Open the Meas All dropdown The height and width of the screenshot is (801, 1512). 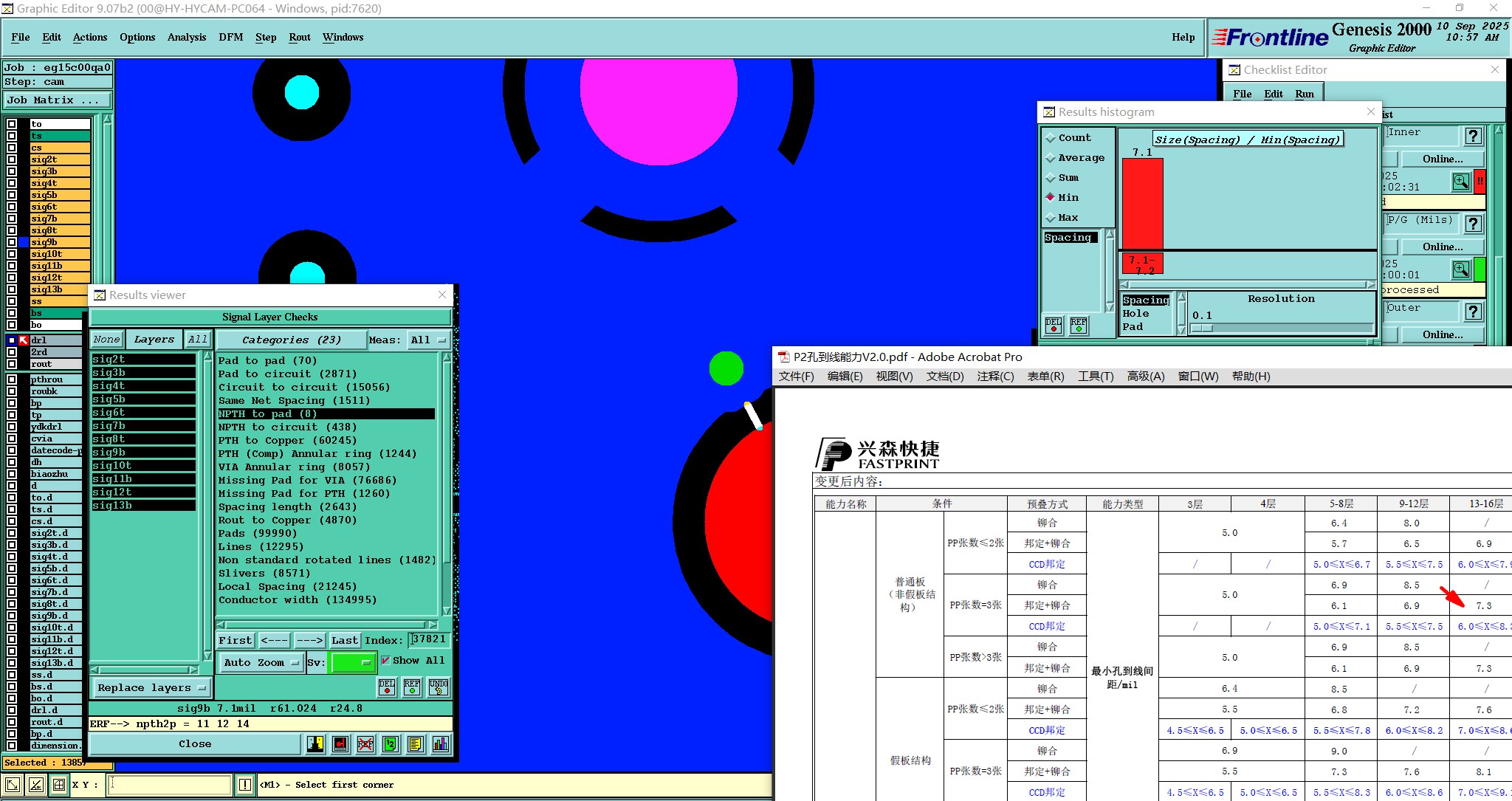[428, 340]
